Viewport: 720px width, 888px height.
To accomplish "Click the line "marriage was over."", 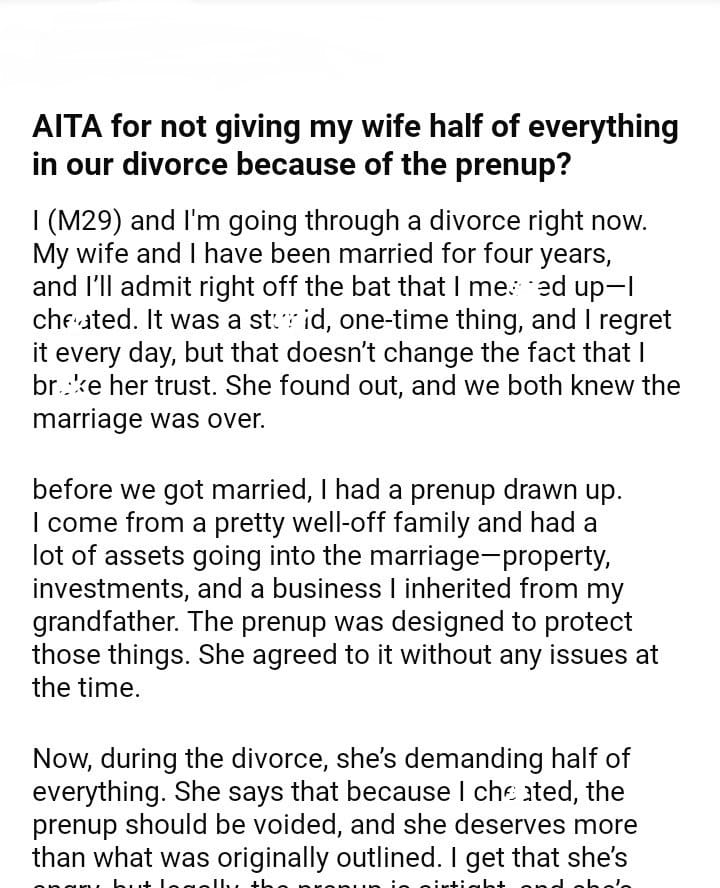I will coord(149,419).
